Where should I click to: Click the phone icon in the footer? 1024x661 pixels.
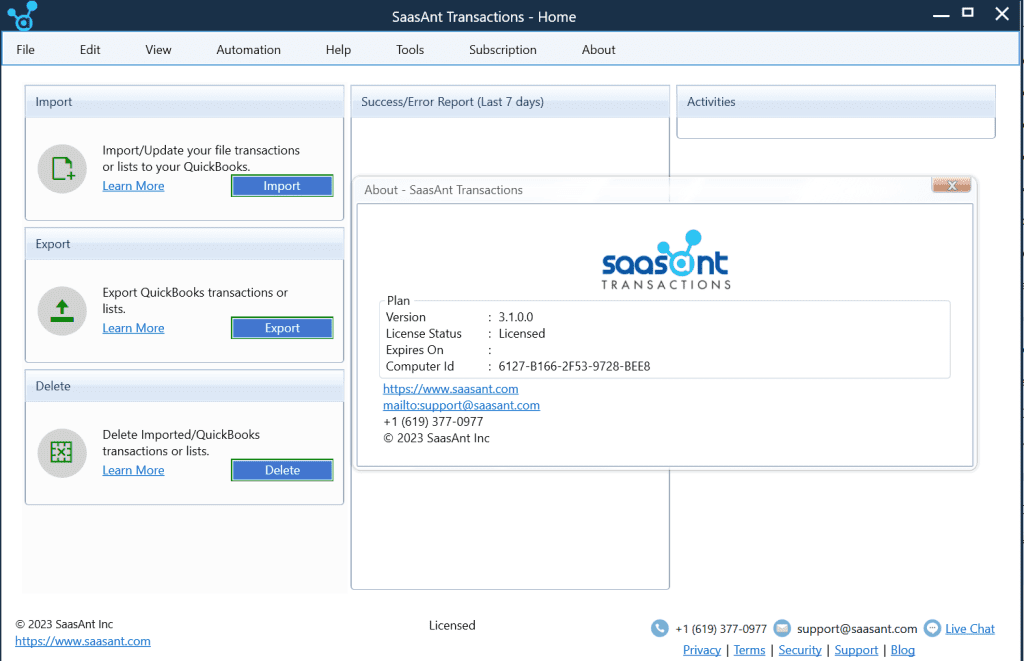click(x=660, y=628)
